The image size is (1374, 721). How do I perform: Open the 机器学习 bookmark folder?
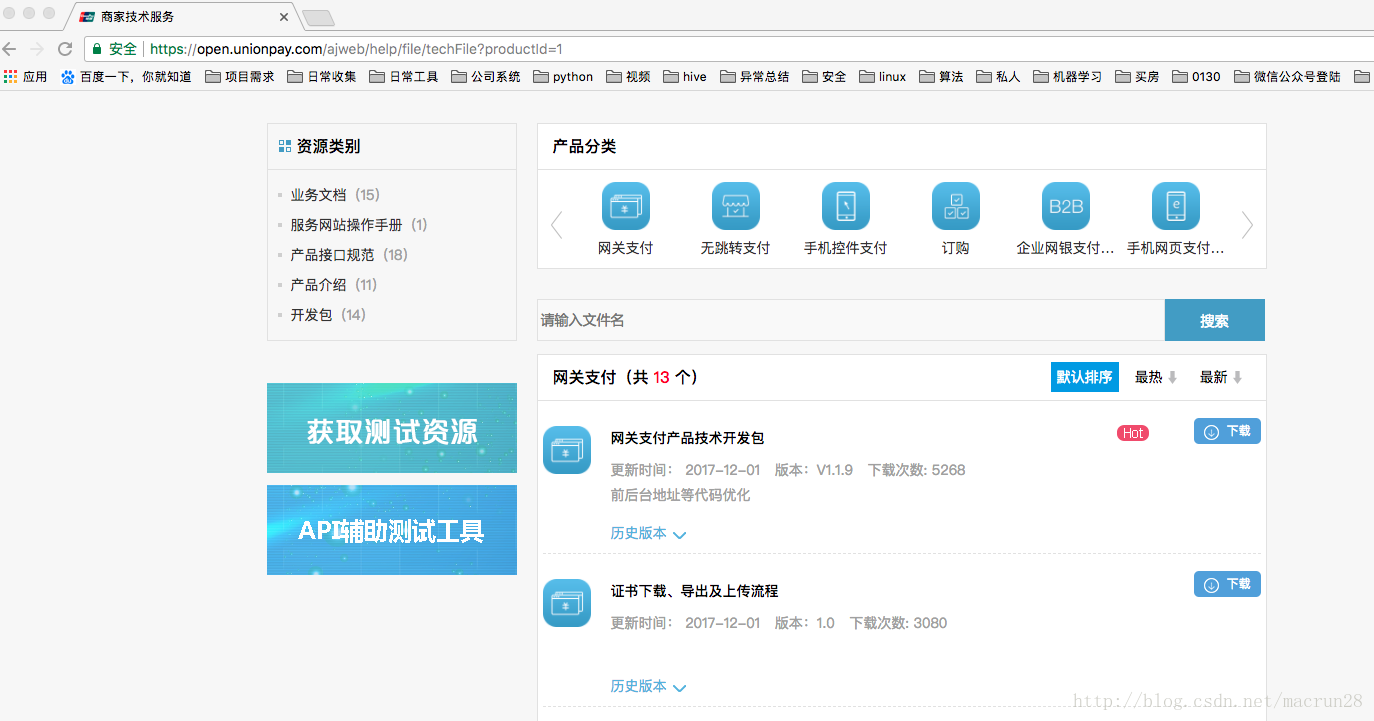1068,76
